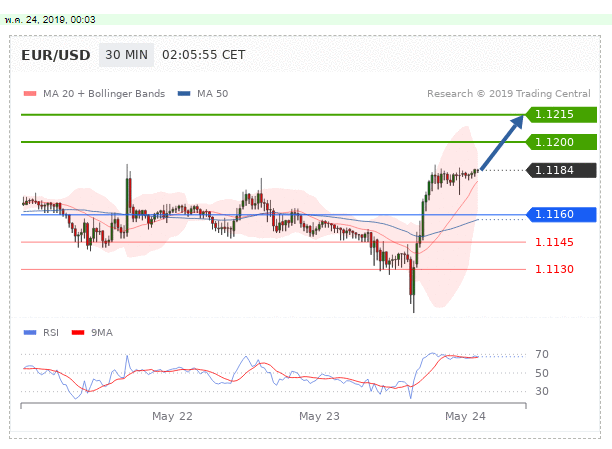Click the MA 20 + Bollinger Bands label
This screenshot has height=449, width=612.
coord(104,94)
